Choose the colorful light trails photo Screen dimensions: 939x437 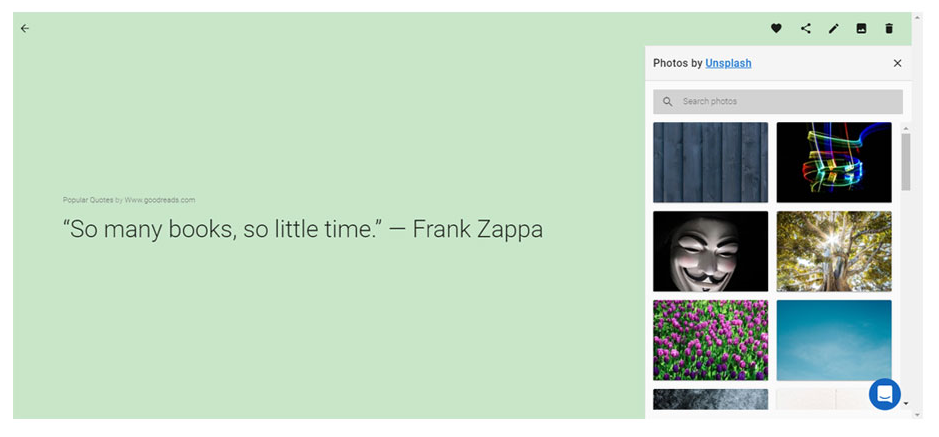tap(834, 162)
